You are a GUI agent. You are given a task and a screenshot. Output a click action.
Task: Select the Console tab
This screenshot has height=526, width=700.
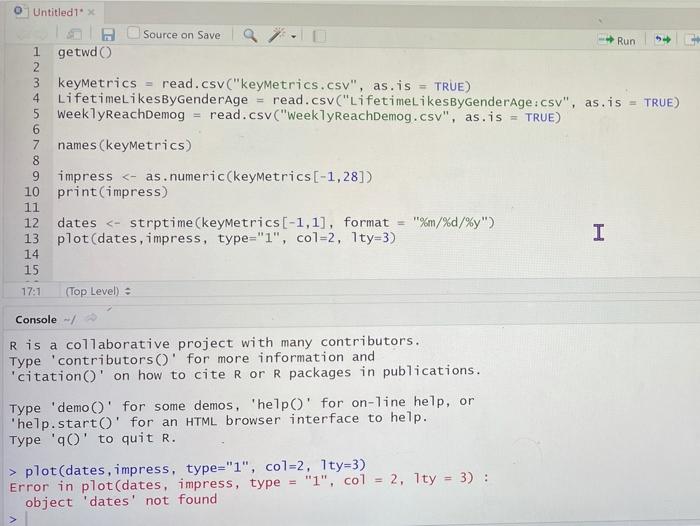36,320
